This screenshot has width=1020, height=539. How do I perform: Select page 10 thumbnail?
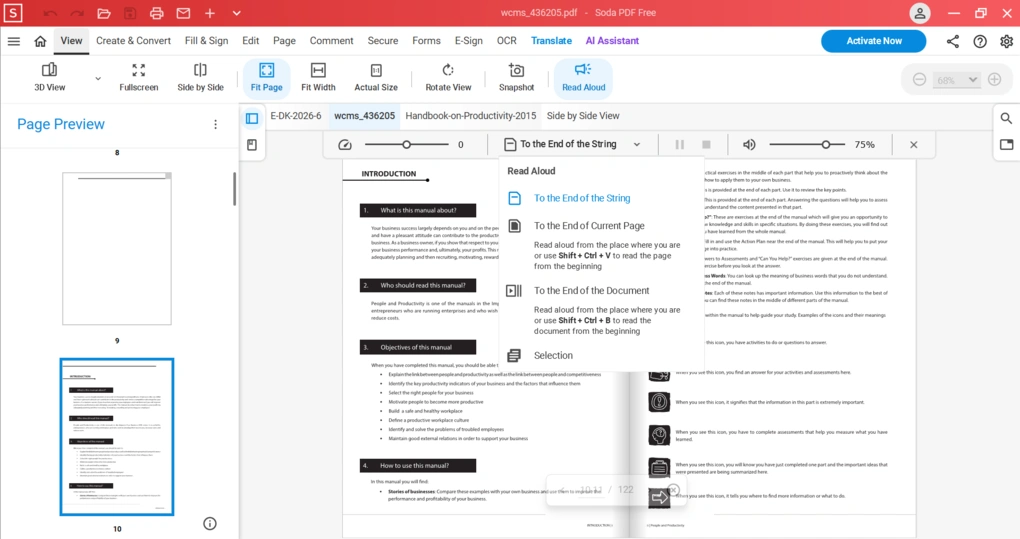tap(117, 437)
